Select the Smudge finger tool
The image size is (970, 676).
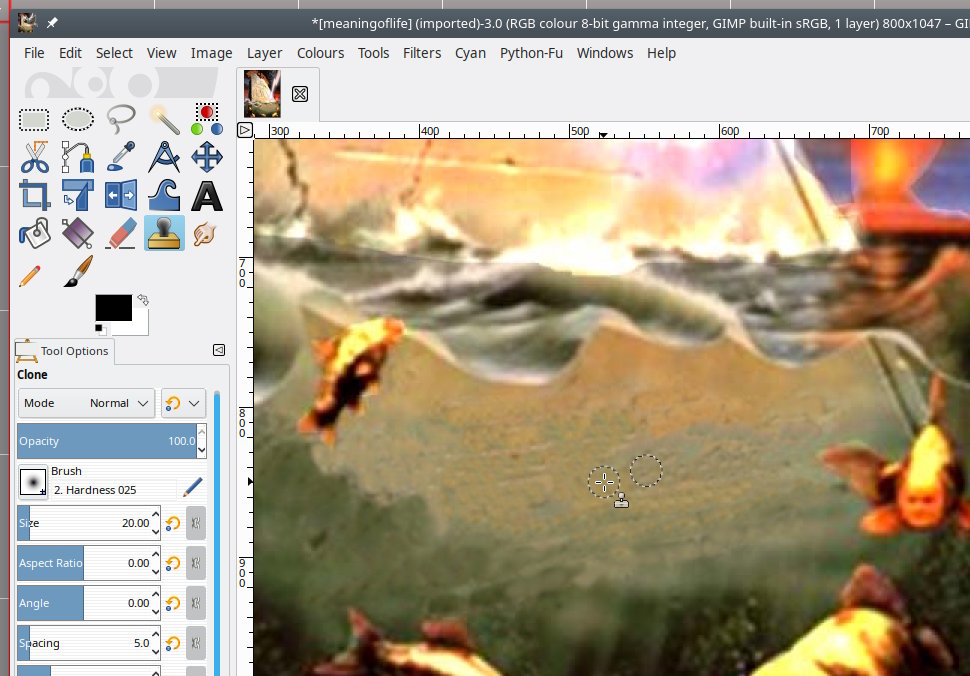pos(205,234)
